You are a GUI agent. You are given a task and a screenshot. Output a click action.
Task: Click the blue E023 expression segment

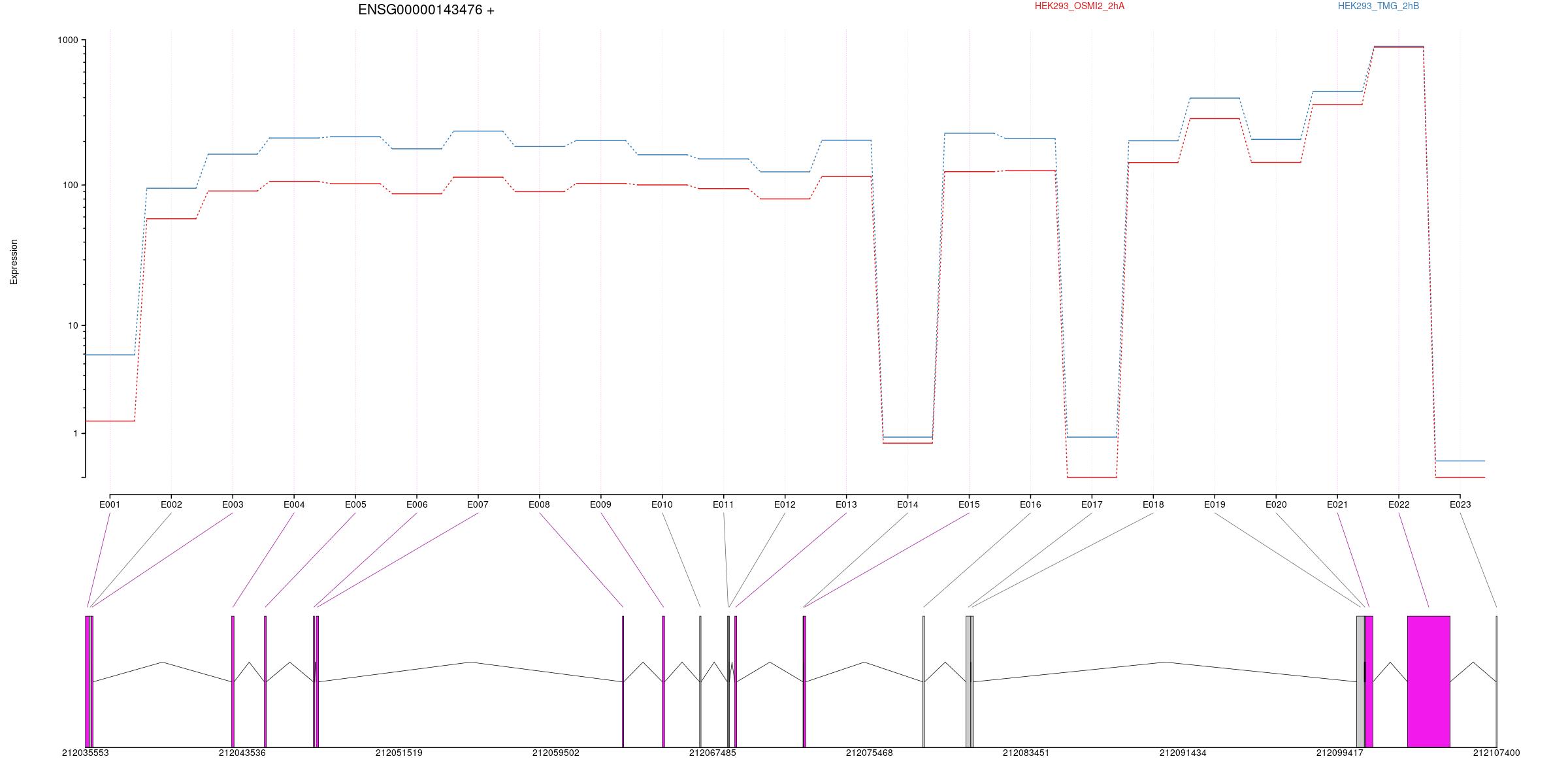coord(1460,461)
